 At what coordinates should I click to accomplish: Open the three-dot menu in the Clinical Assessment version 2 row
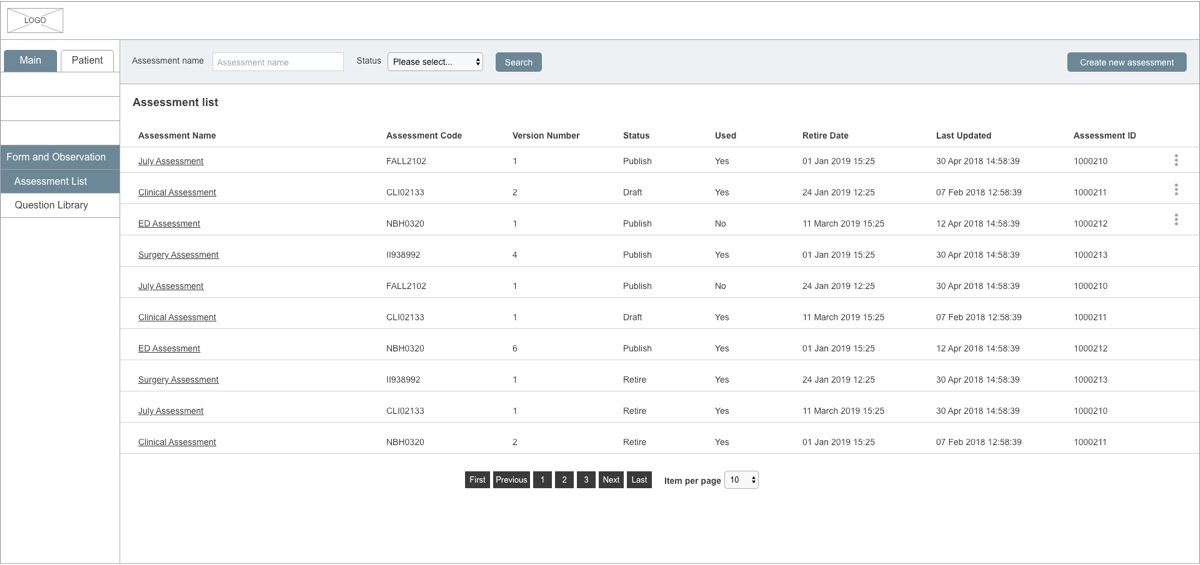[x=1176, y=190]
